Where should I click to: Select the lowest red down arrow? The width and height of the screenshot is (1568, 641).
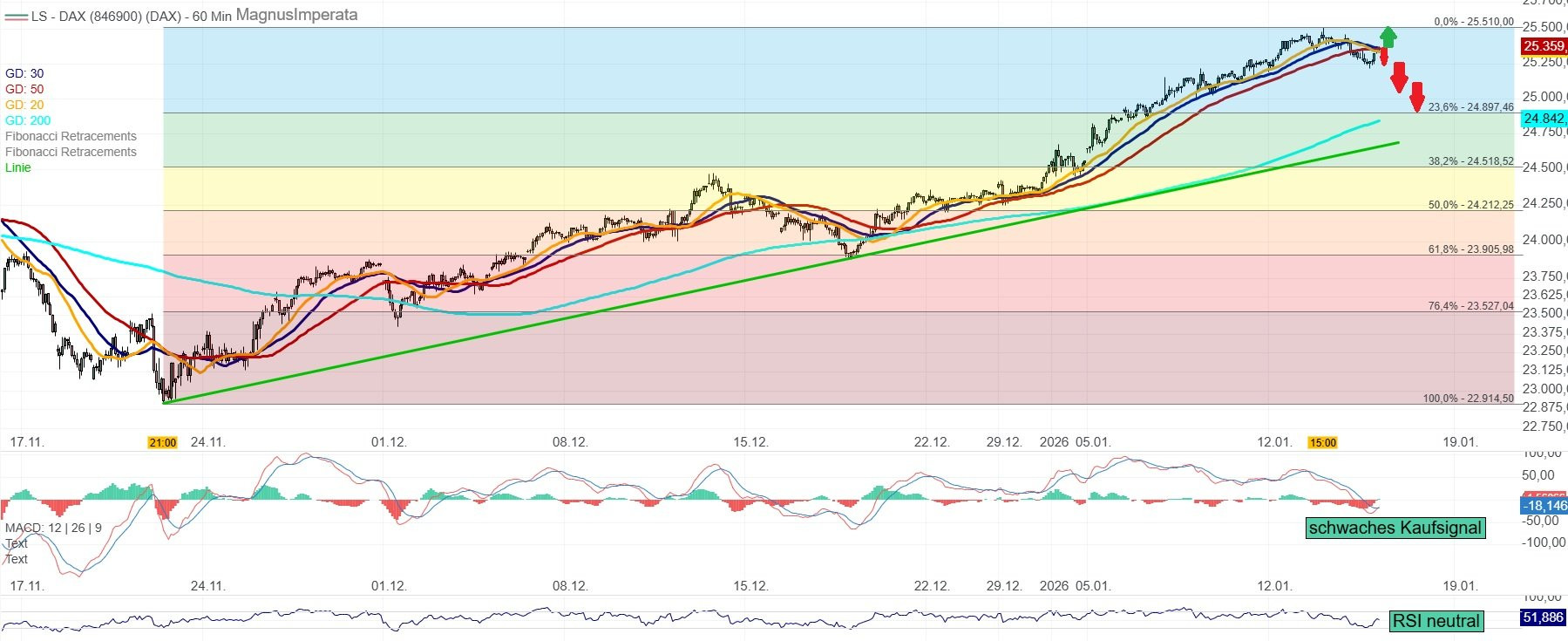[x=1417, y=97]
